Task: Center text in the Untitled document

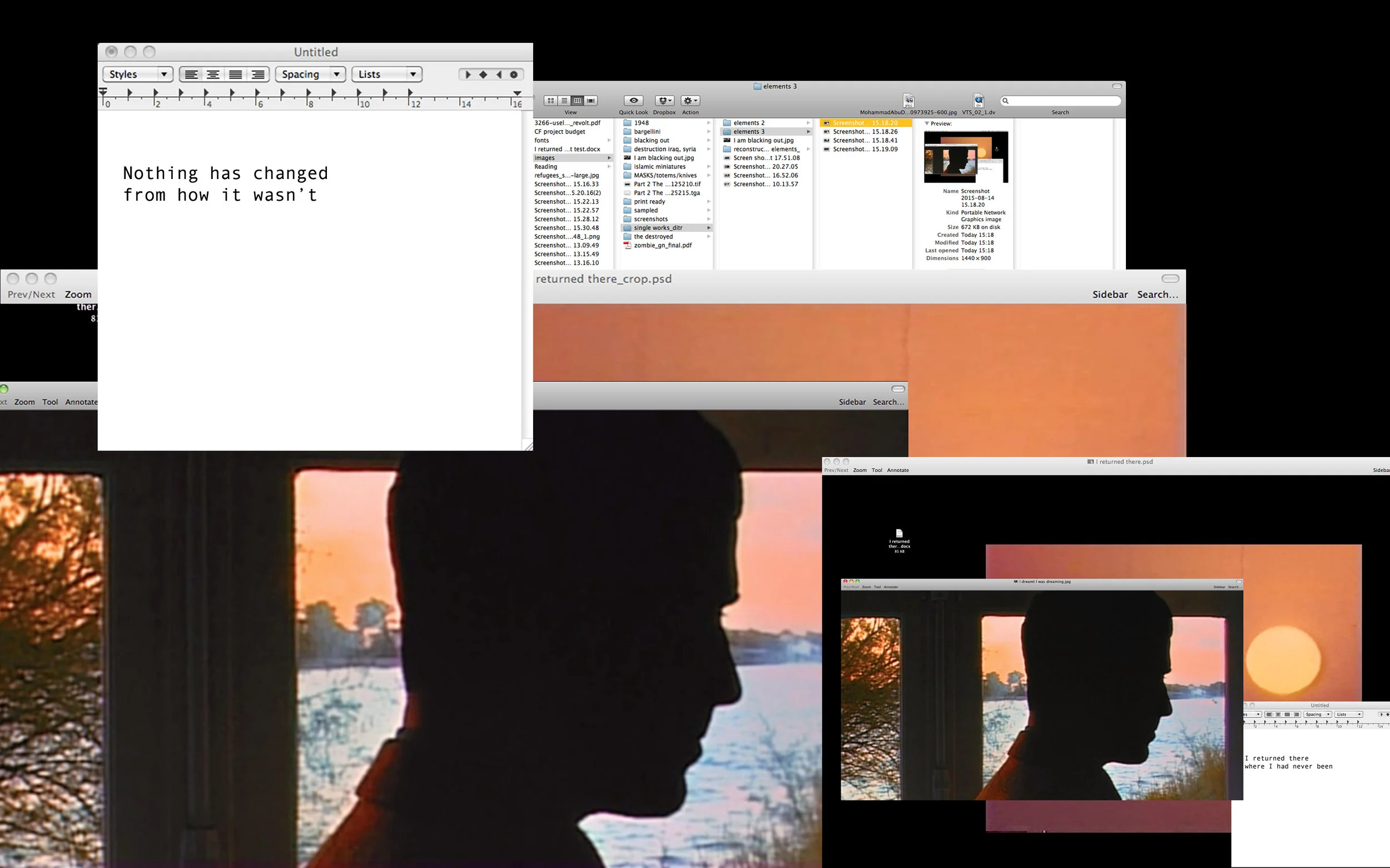Action: (213, 75)
